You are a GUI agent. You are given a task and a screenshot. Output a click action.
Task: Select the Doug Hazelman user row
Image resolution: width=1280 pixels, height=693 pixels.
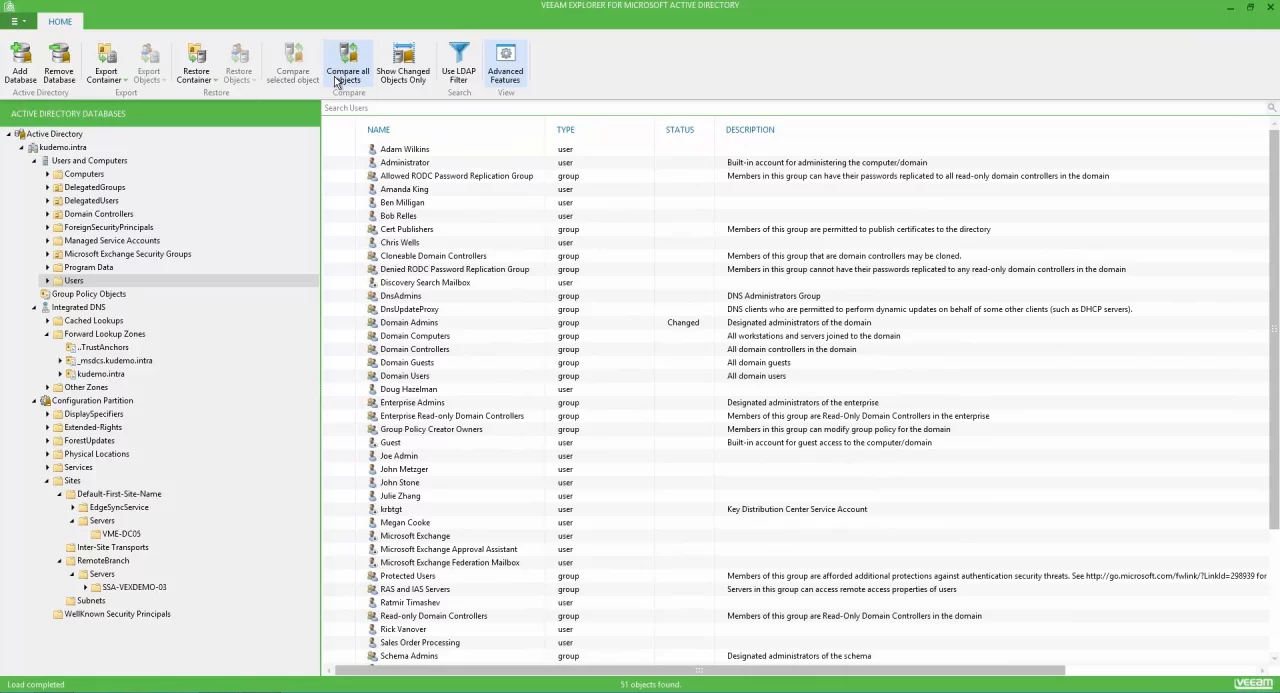(795, 389)
